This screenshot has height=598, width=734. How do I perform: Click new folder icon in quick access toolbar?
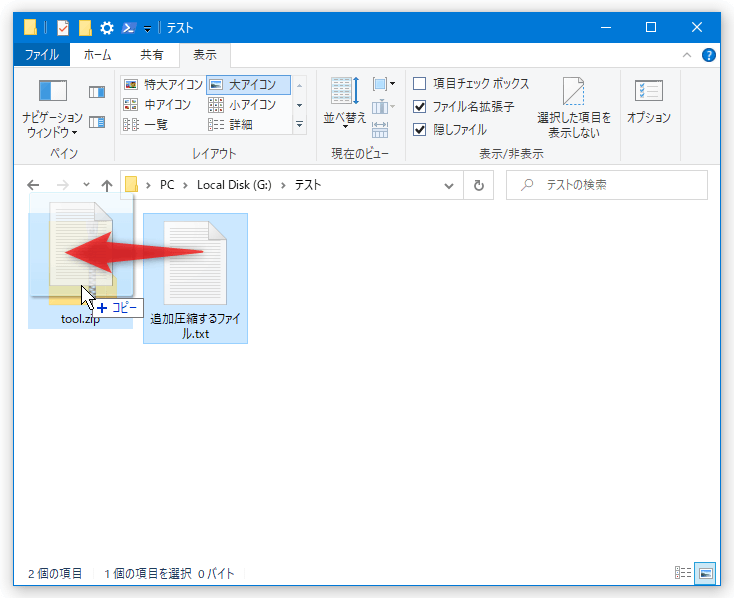tap(85, 28)
